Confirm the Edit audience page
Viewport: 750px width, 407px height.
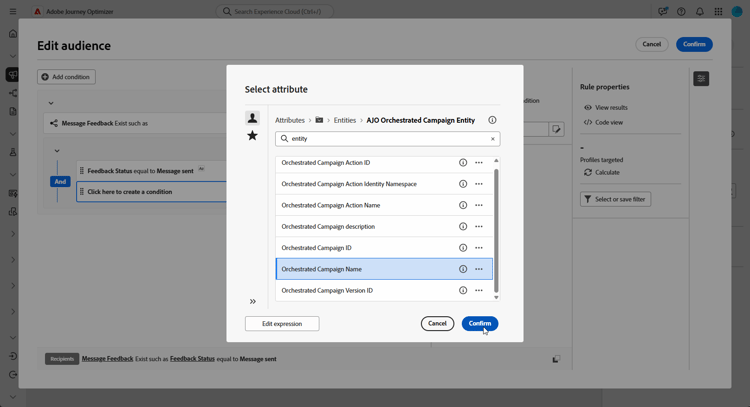tap(694, 44)
